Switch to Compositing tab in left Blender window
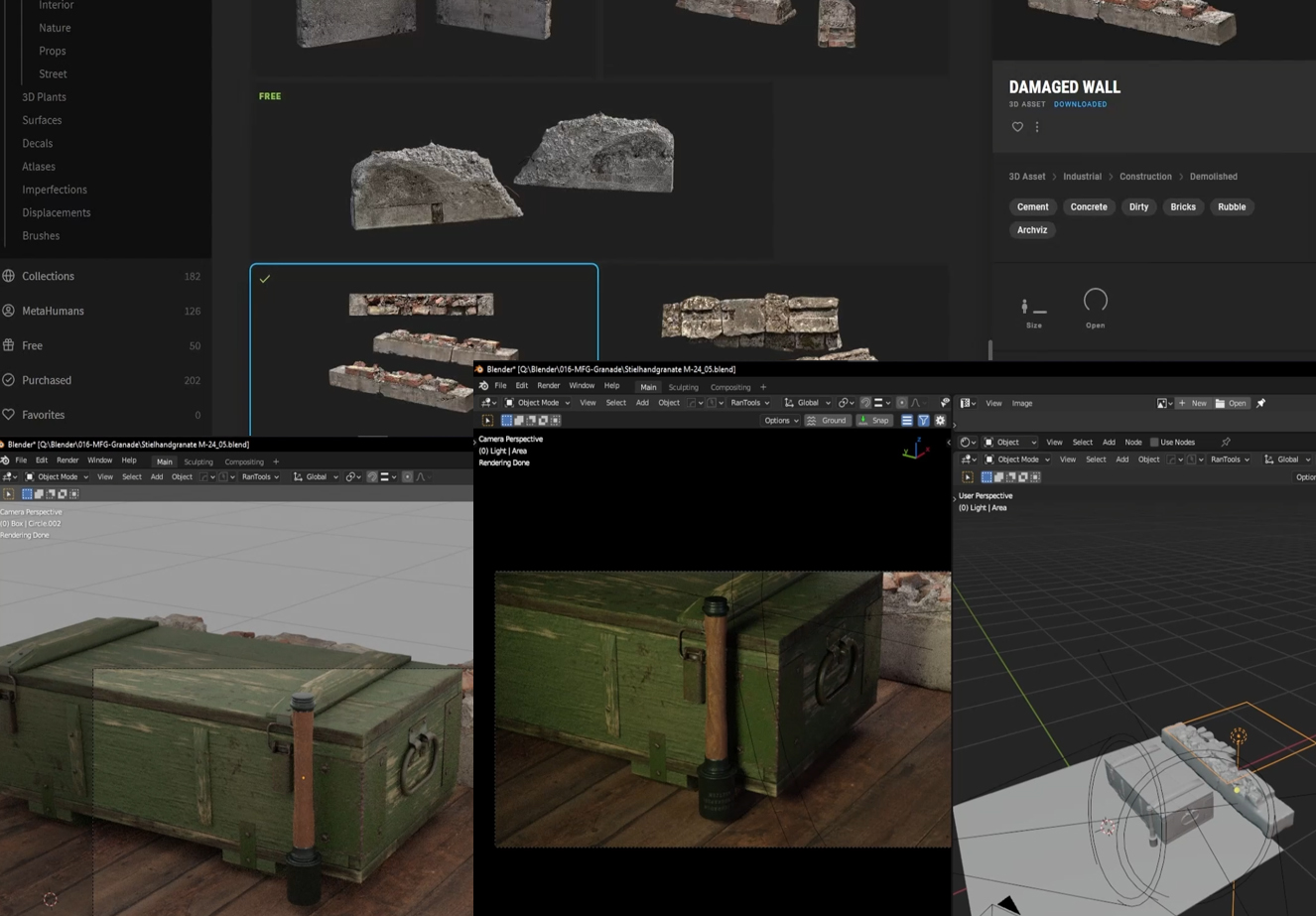Screen dimensions: 1316x916 [244, 462]
